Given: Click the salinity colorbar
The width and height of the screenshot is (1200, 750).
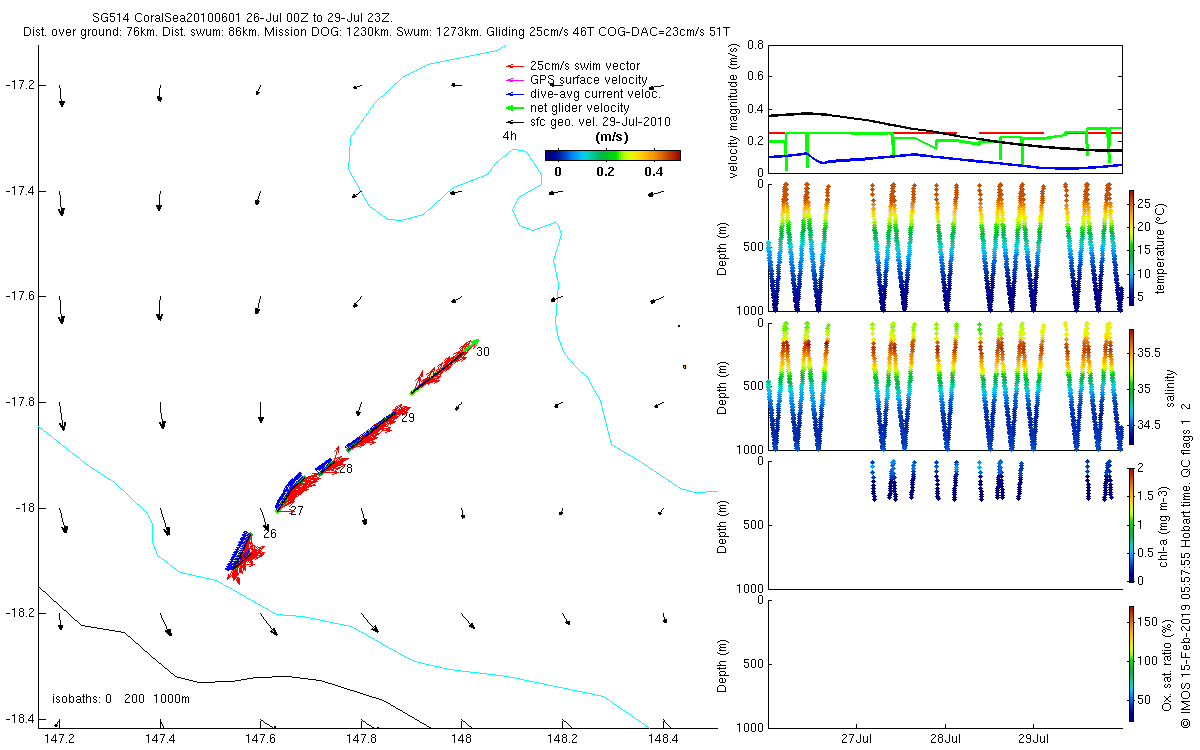Looking at the screenshot, I should coord(1131,385).
